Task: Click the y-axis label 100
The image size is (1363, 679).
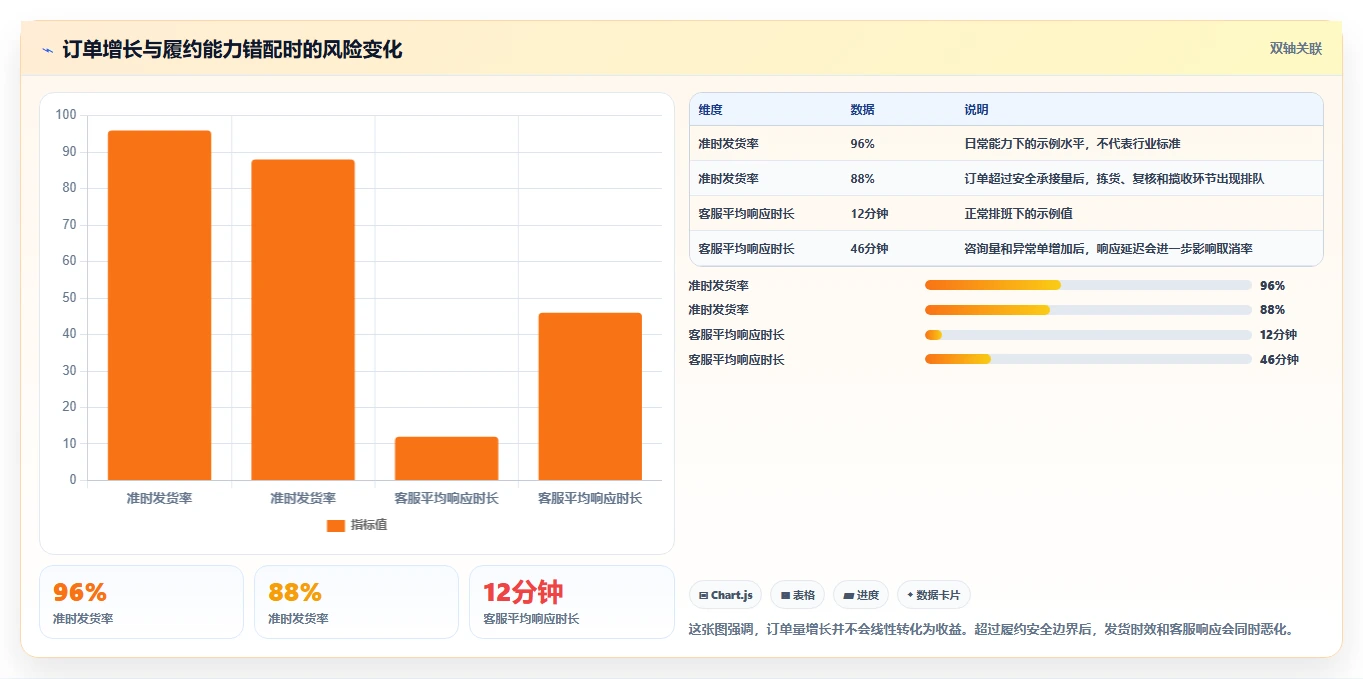Action: 66,115
